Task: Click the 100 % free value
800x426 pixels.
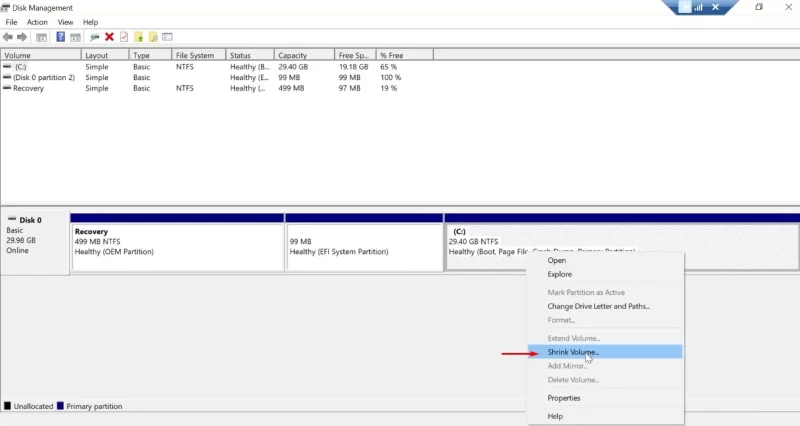Action: [x=390, y=78]
